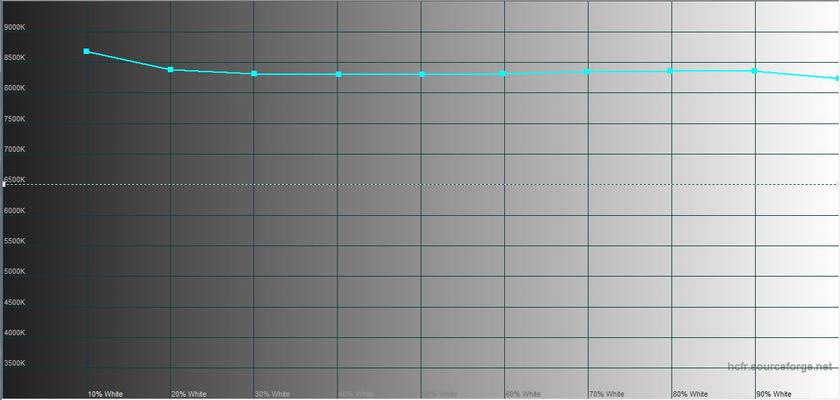Select the 80% White data point

click(670, 71)
